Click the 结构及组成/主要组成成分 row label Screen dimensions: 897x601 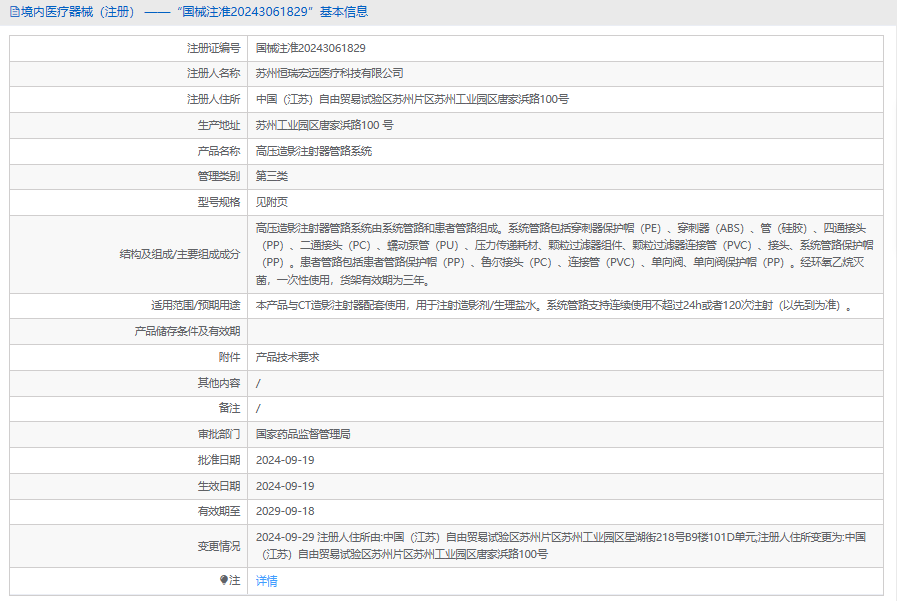point(180,254)
